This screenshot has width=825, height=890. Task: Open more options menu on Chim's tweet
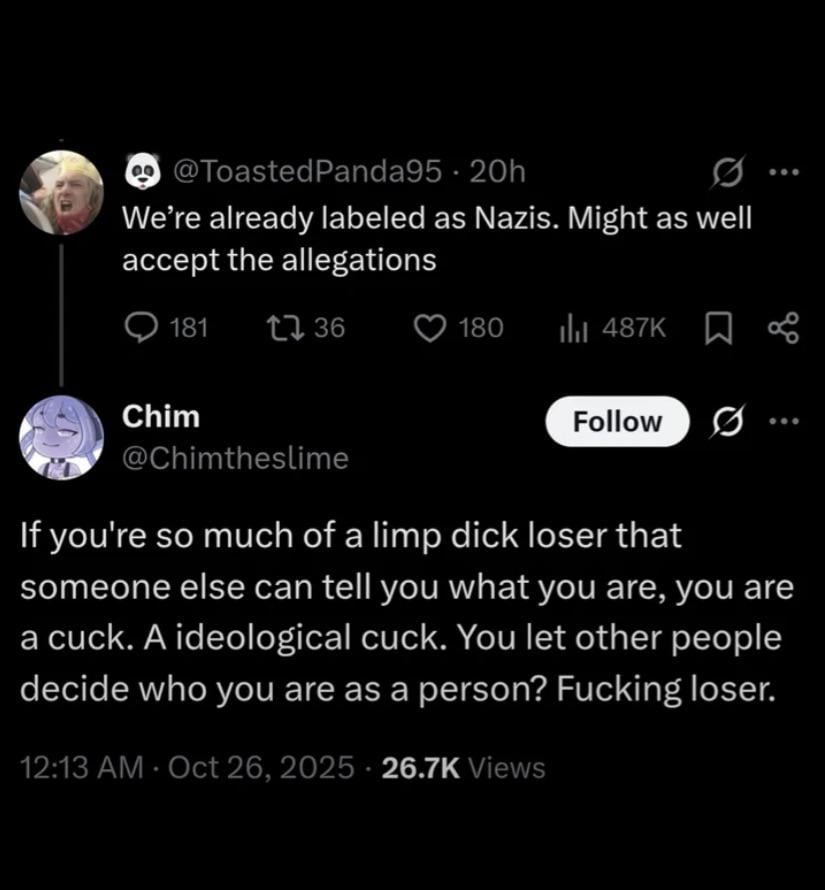click(782, 421)
